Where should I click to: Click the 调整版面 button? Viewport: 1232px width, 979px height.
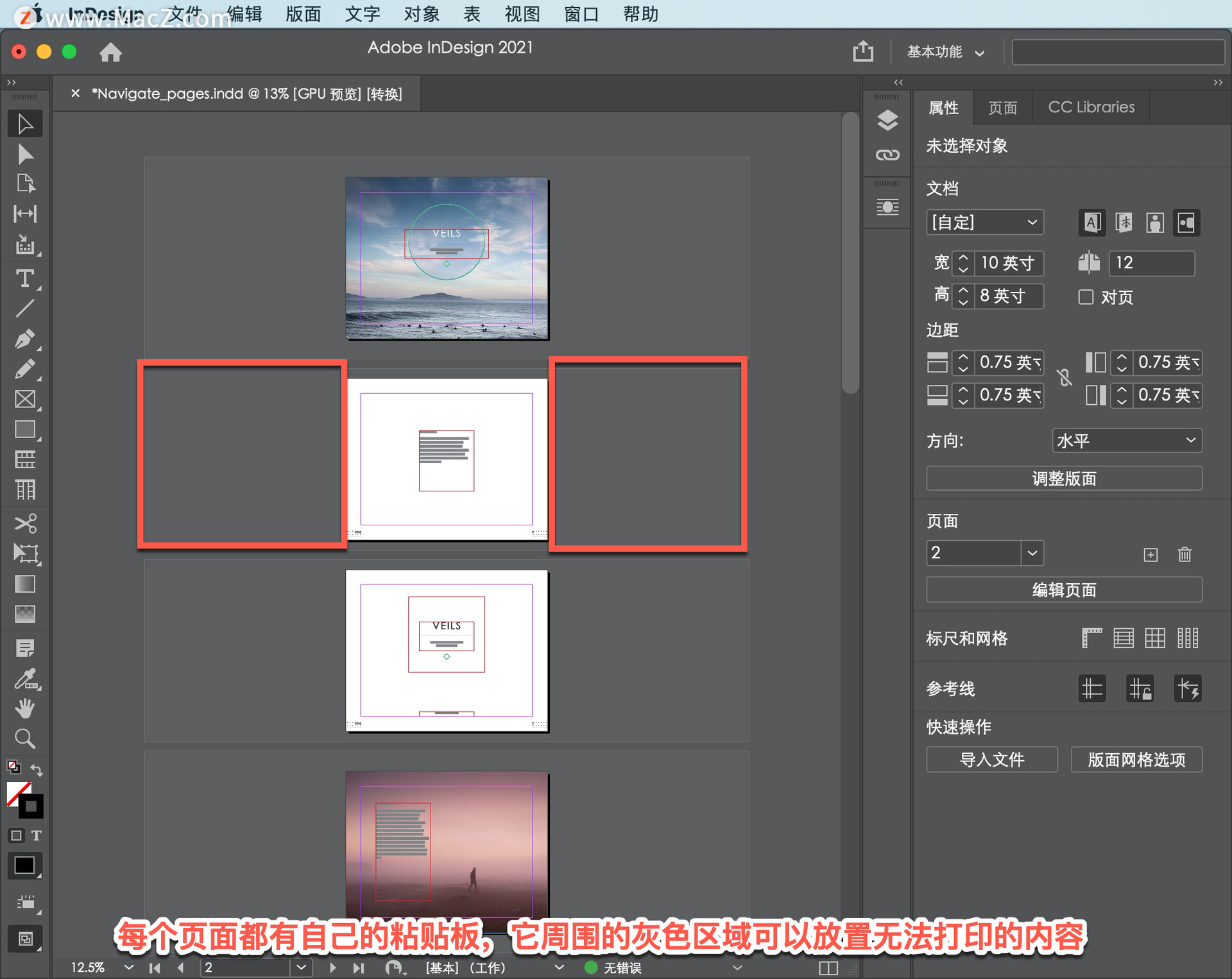1064,479
